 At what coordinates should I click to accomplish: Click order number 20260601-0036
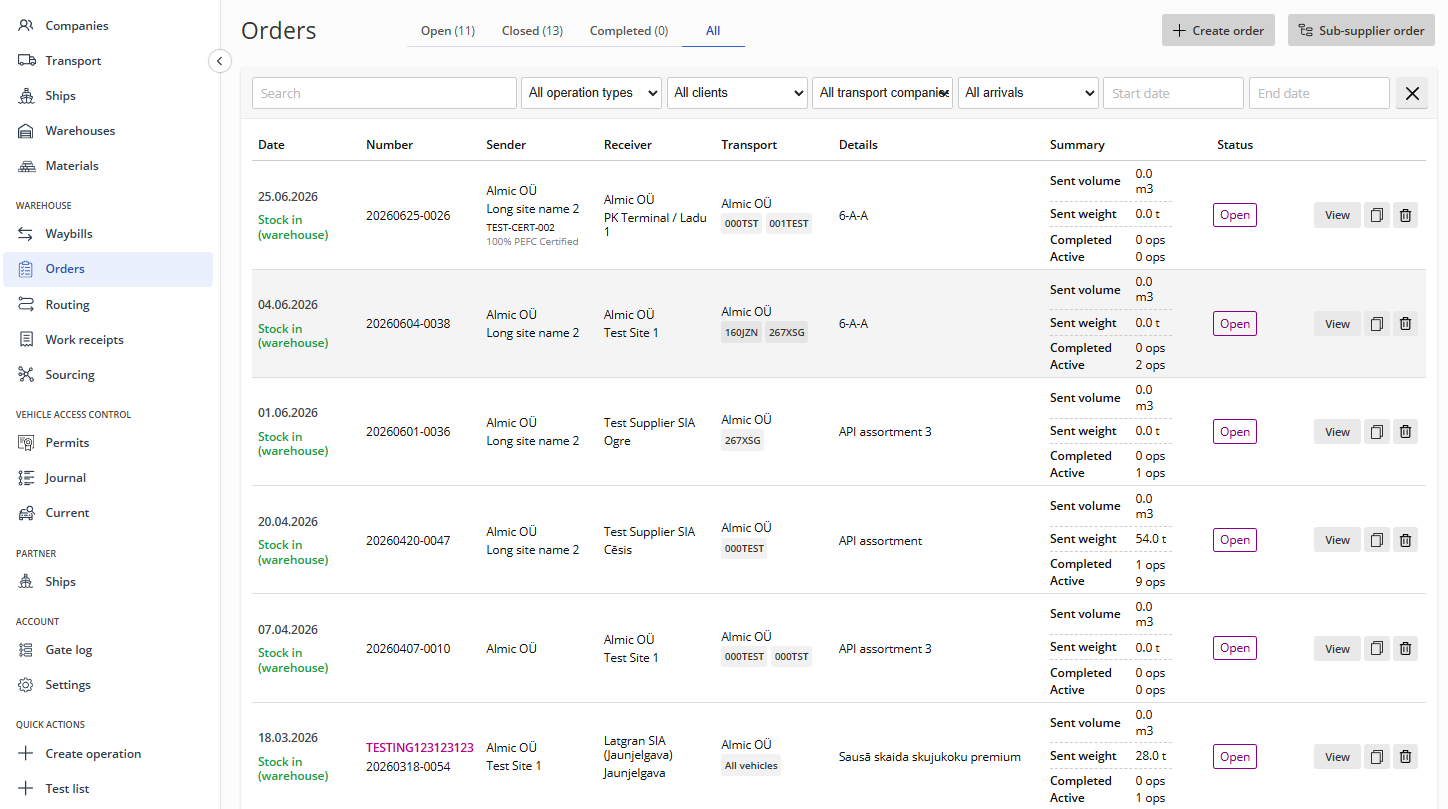point(408,432)
